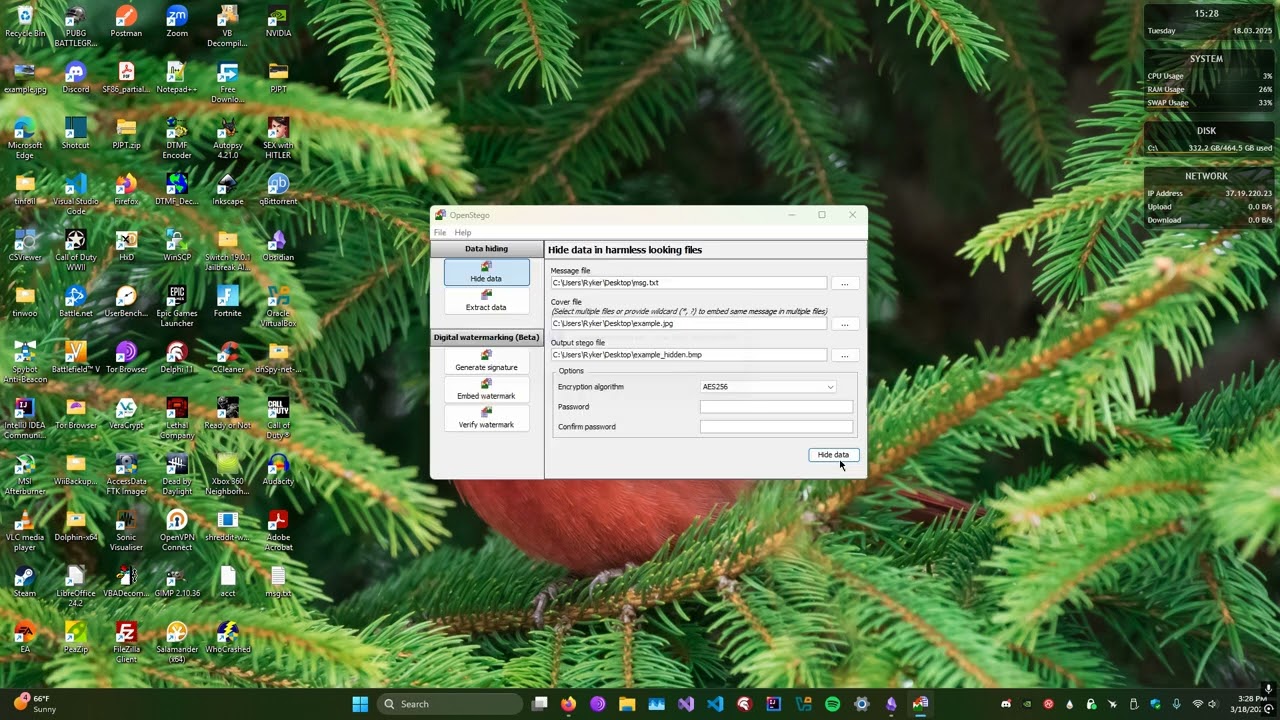Select the PJPT.zip desktop file
Screen dimensions: 1280x720
(x=126, y=134)
